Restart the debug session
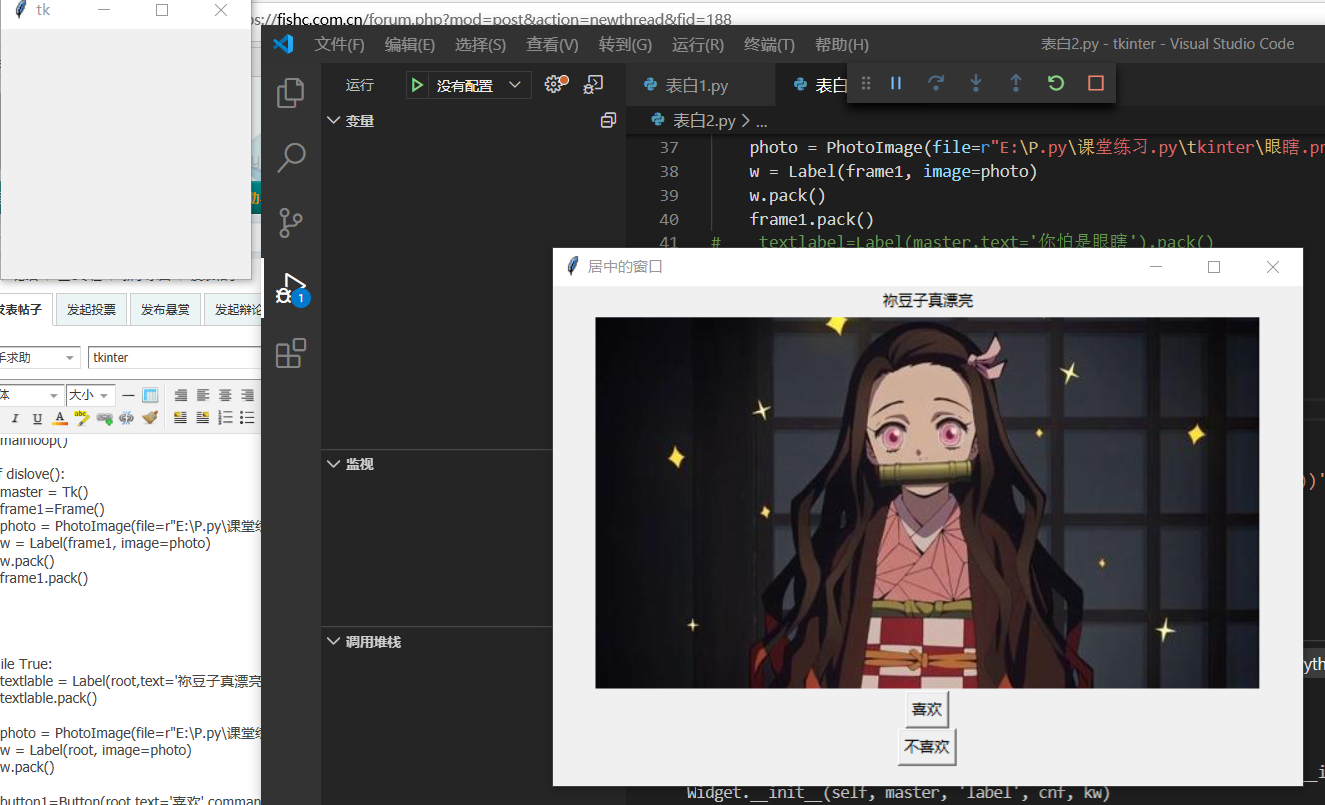 (1056, 84)
